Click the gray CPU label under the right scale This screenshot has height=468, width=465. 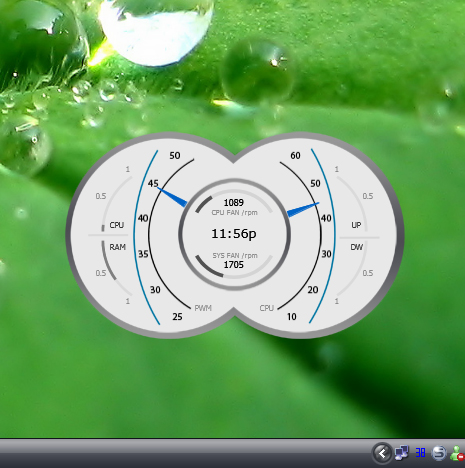(267, 308)
